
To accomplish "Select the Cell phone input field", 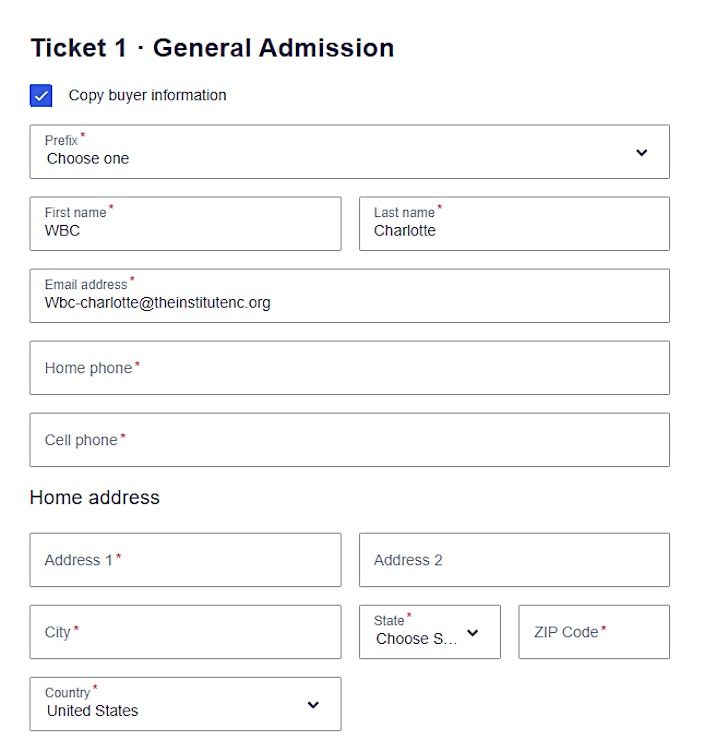I will coord(349,440).
